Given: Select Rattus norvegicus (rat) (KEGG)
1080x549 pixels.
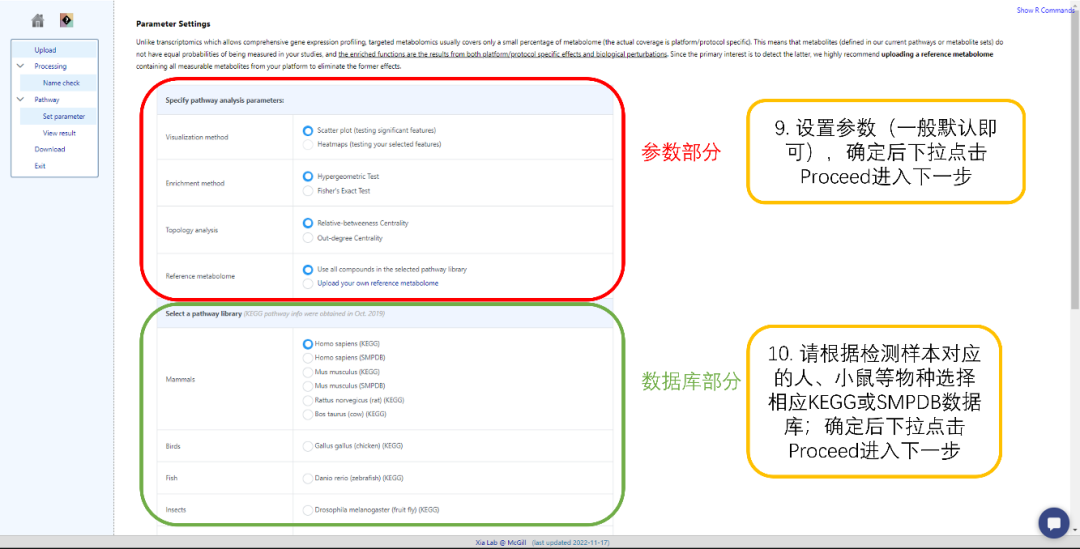Looking at the screenshot, I should [x=308, y=400].
